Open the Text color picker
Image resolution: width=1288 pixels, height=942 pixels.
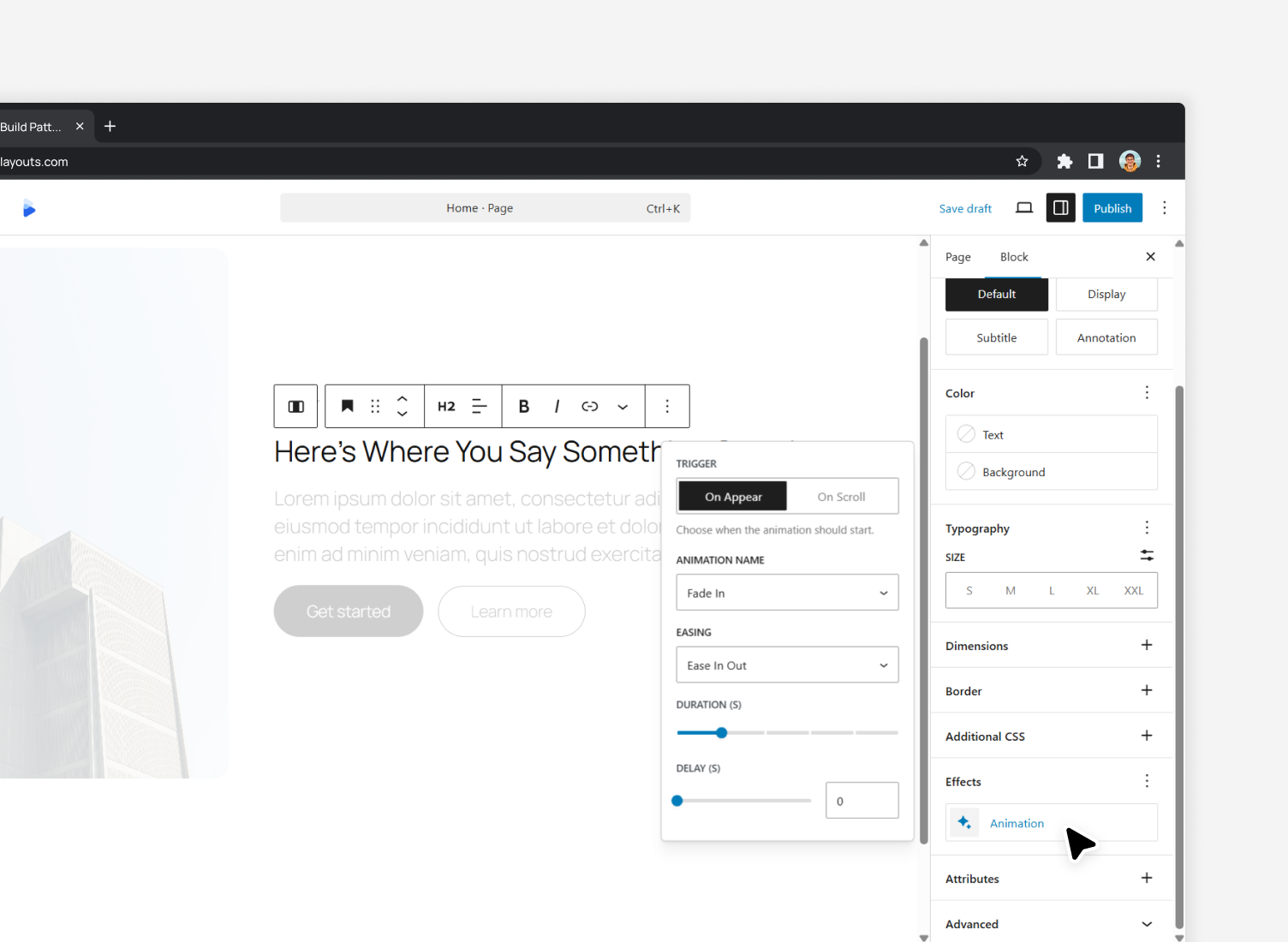click(x=1052, y=434)
